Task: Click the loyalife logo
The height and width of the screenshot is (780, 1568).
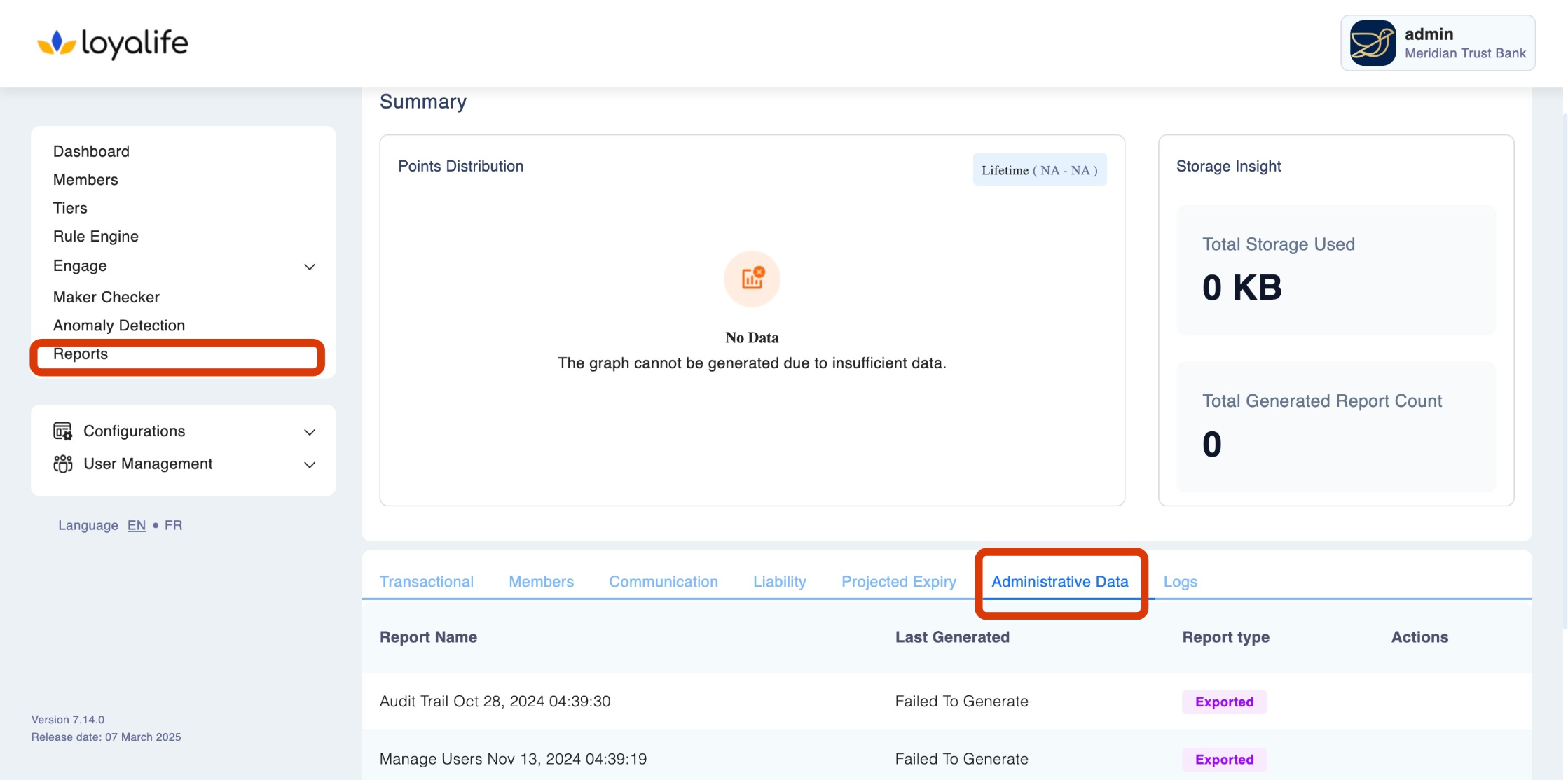Action: 113,43
